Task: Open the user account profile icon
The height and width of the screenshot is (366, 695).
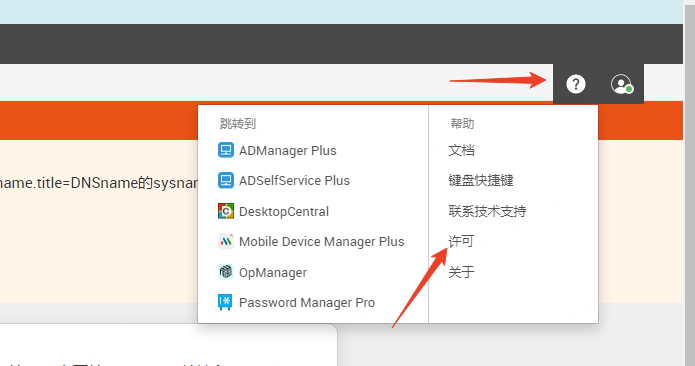Action: pos(621,84)
